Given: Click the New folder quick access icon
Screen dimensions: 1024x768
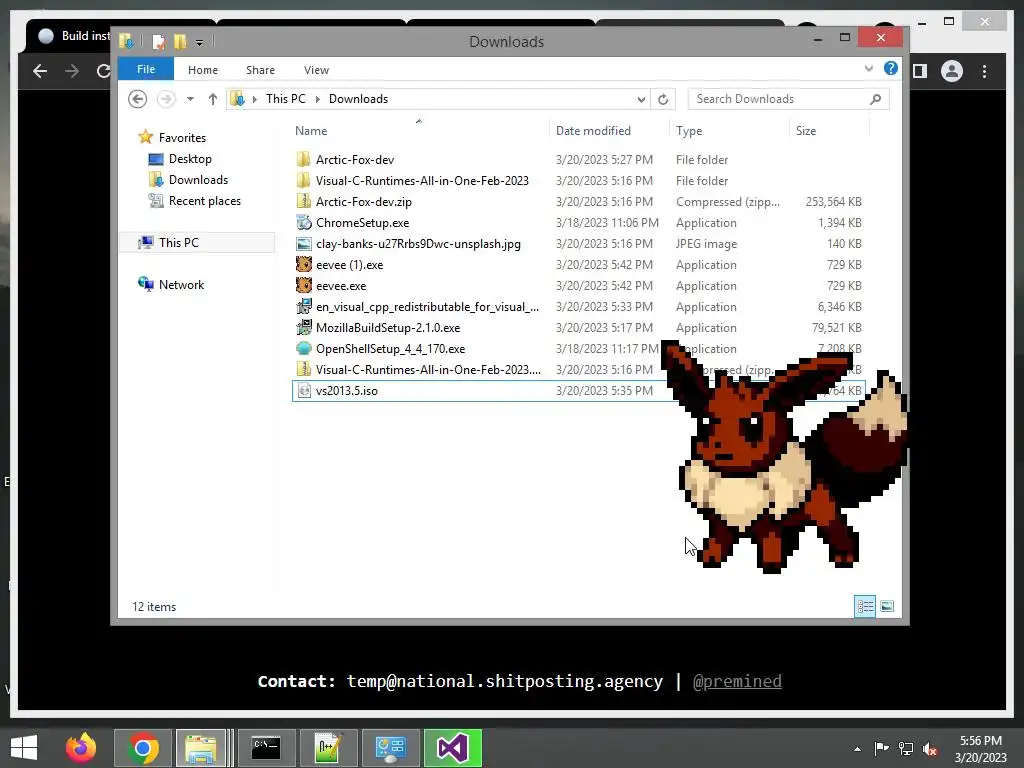Looking at the screenshot, I should tap(180, 42).
